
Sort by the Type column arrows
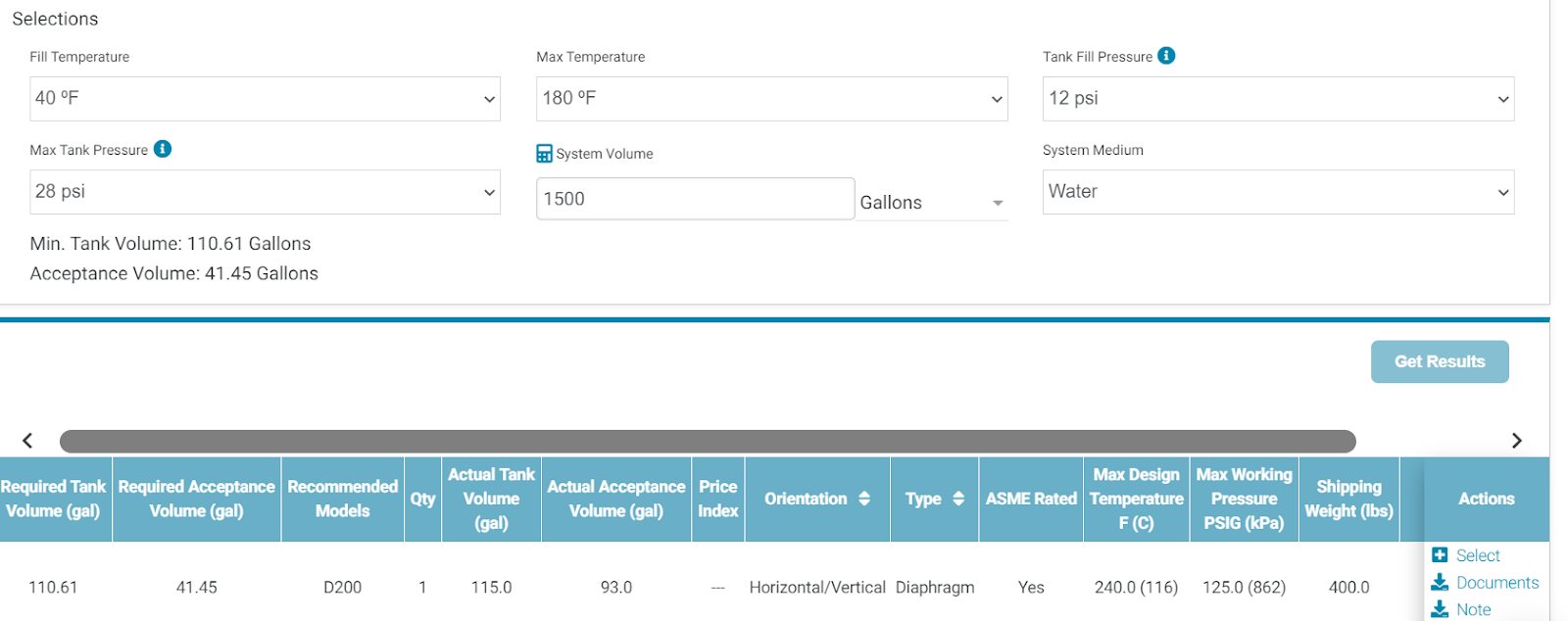[x=958, y=499]
